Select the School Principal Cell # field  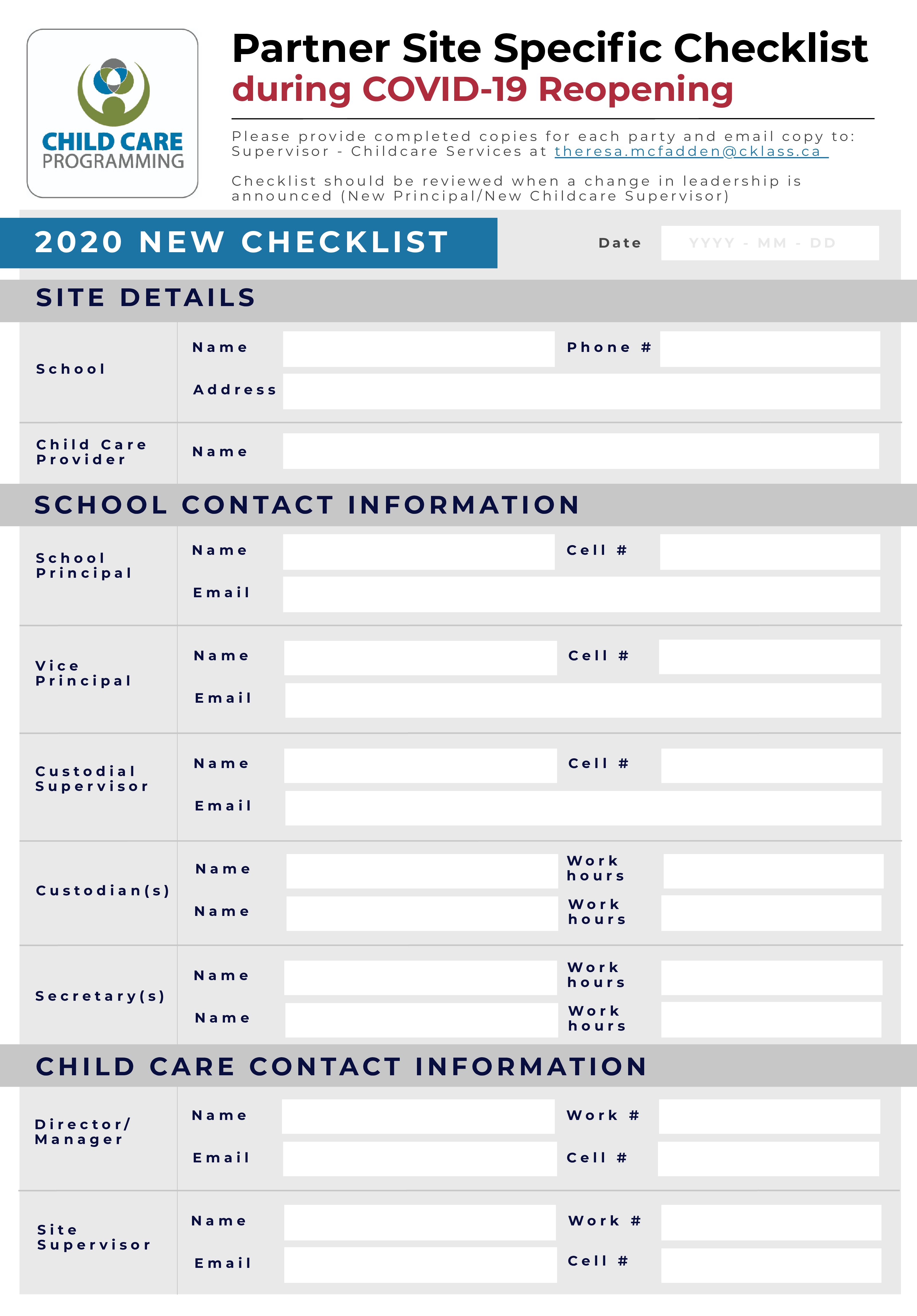pos(770,552)
